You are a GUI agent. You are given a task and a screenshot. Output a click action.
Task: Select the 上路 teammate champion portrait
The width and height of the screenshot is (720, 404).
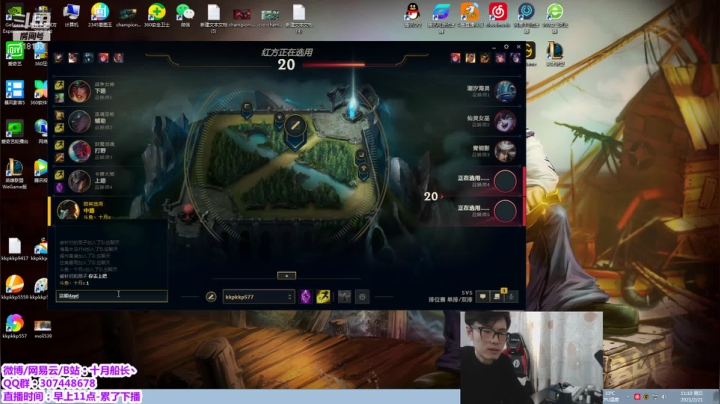tap(79, 181)
